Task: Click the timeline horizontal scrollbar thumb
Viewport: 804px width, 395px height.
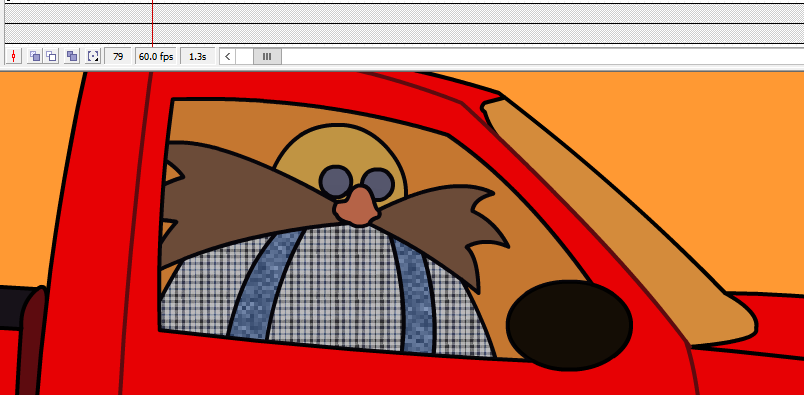Action: tap(267, 56)
